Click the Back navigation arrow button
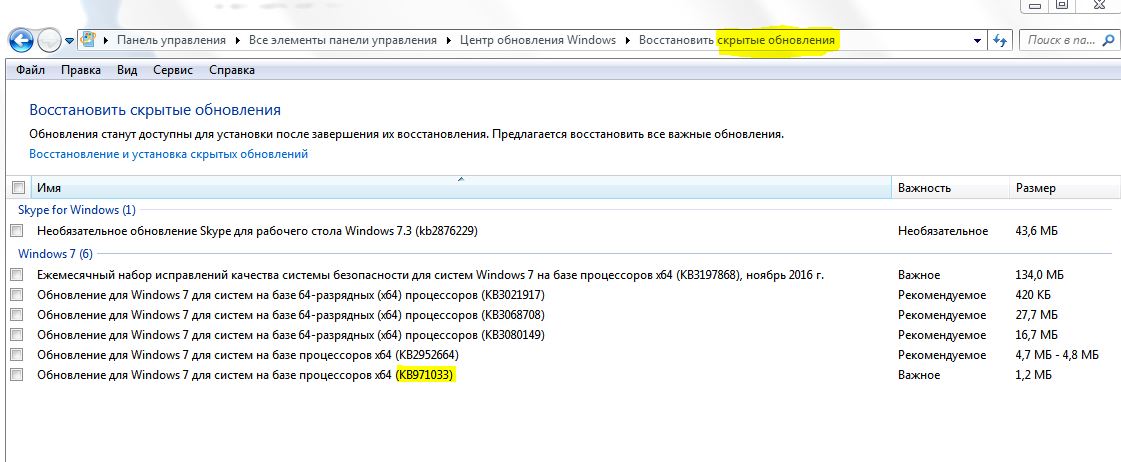 (x=21, y=40)
